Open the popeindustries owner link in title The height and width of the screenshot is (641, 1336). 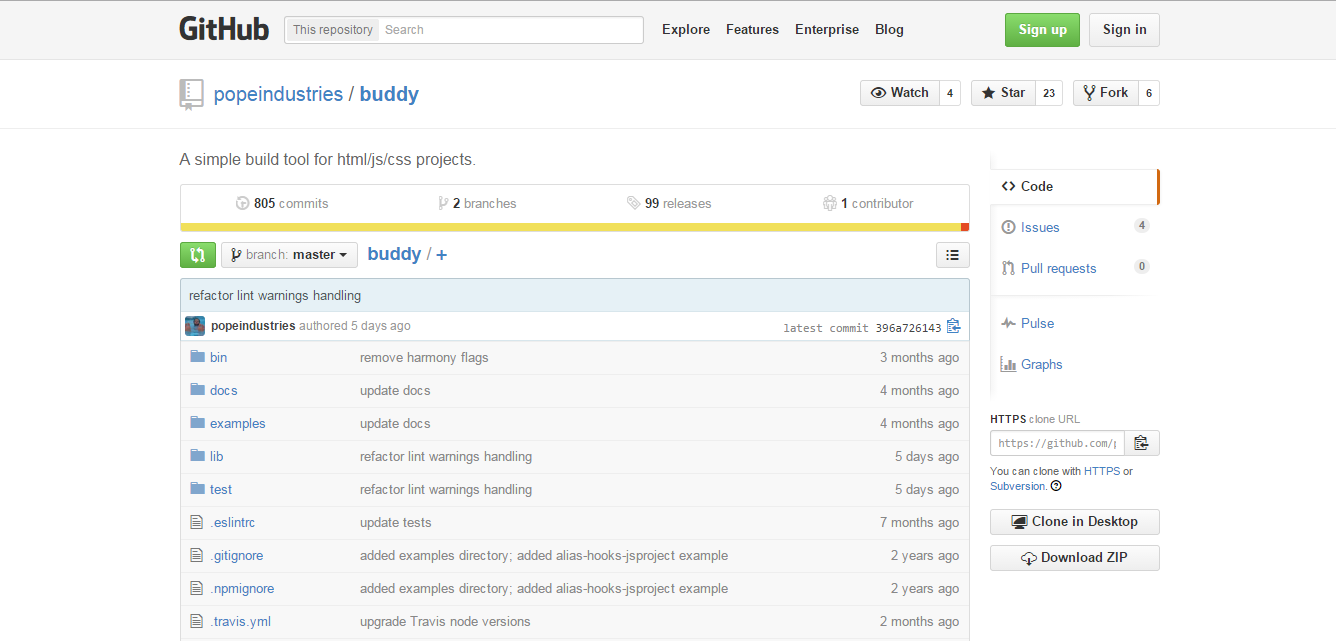pyautogui.click(x=278, y=94)
